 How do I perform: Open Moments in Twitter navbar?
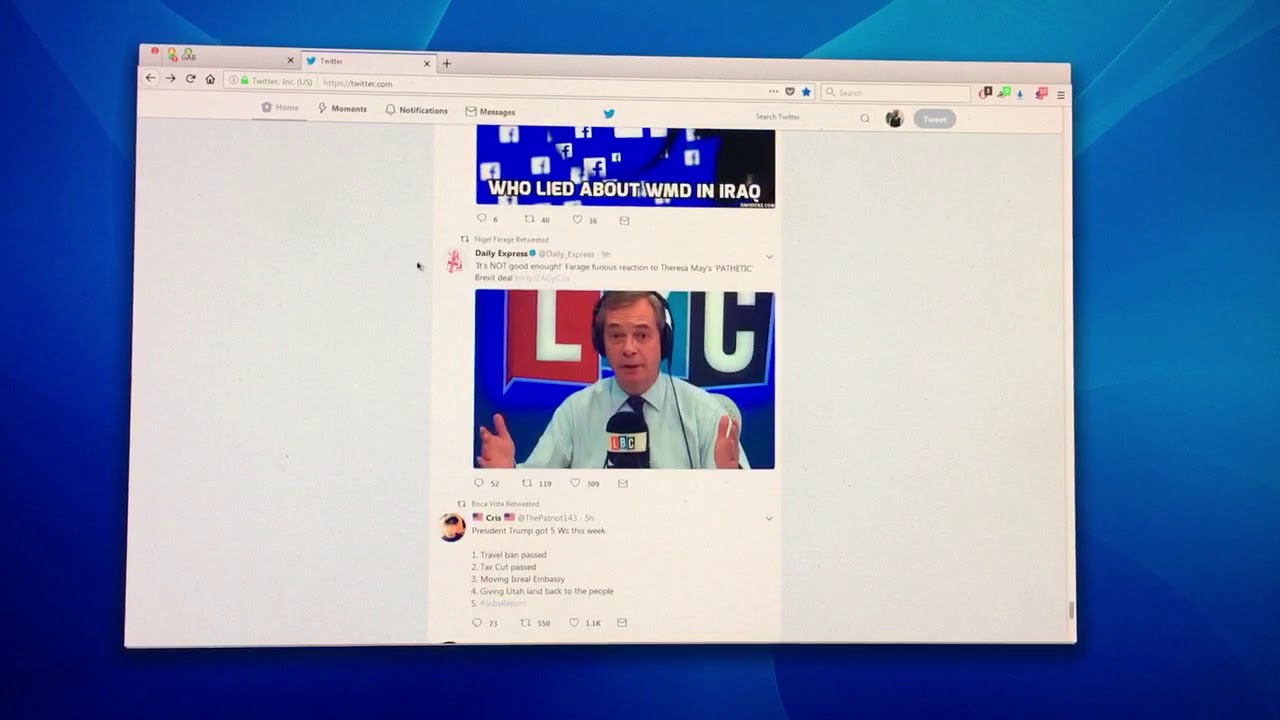342,108
